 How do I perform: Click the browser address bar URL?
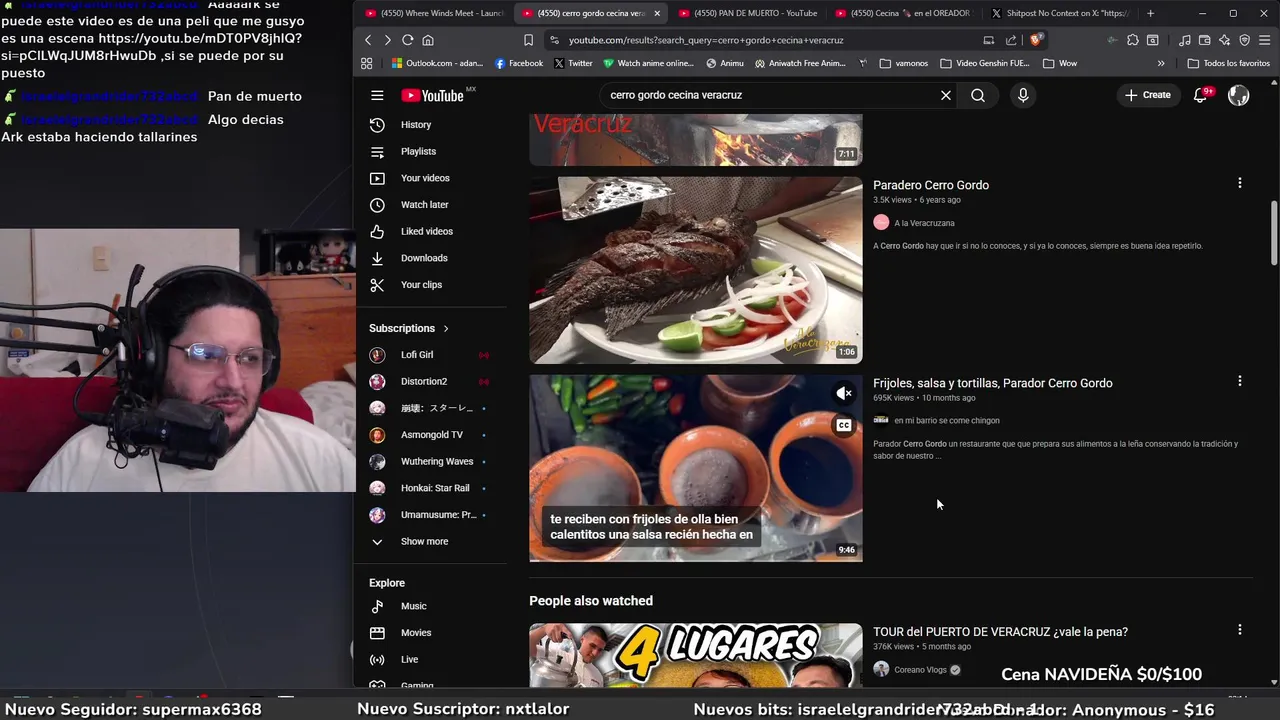pos(706,40)
